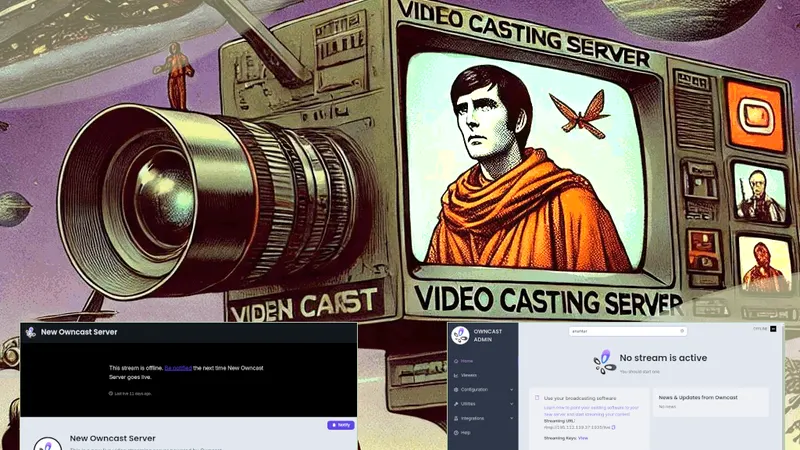Click the rtmp streaming URL value
Viewport: 800px width, 450px height.
pos(577,427)
